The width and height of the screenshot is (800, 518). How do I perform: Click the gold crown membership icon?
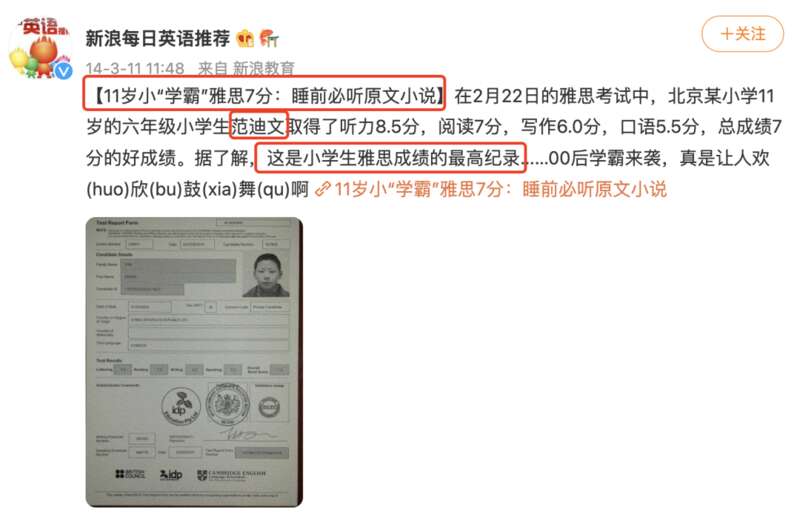[x=245, y=38]
